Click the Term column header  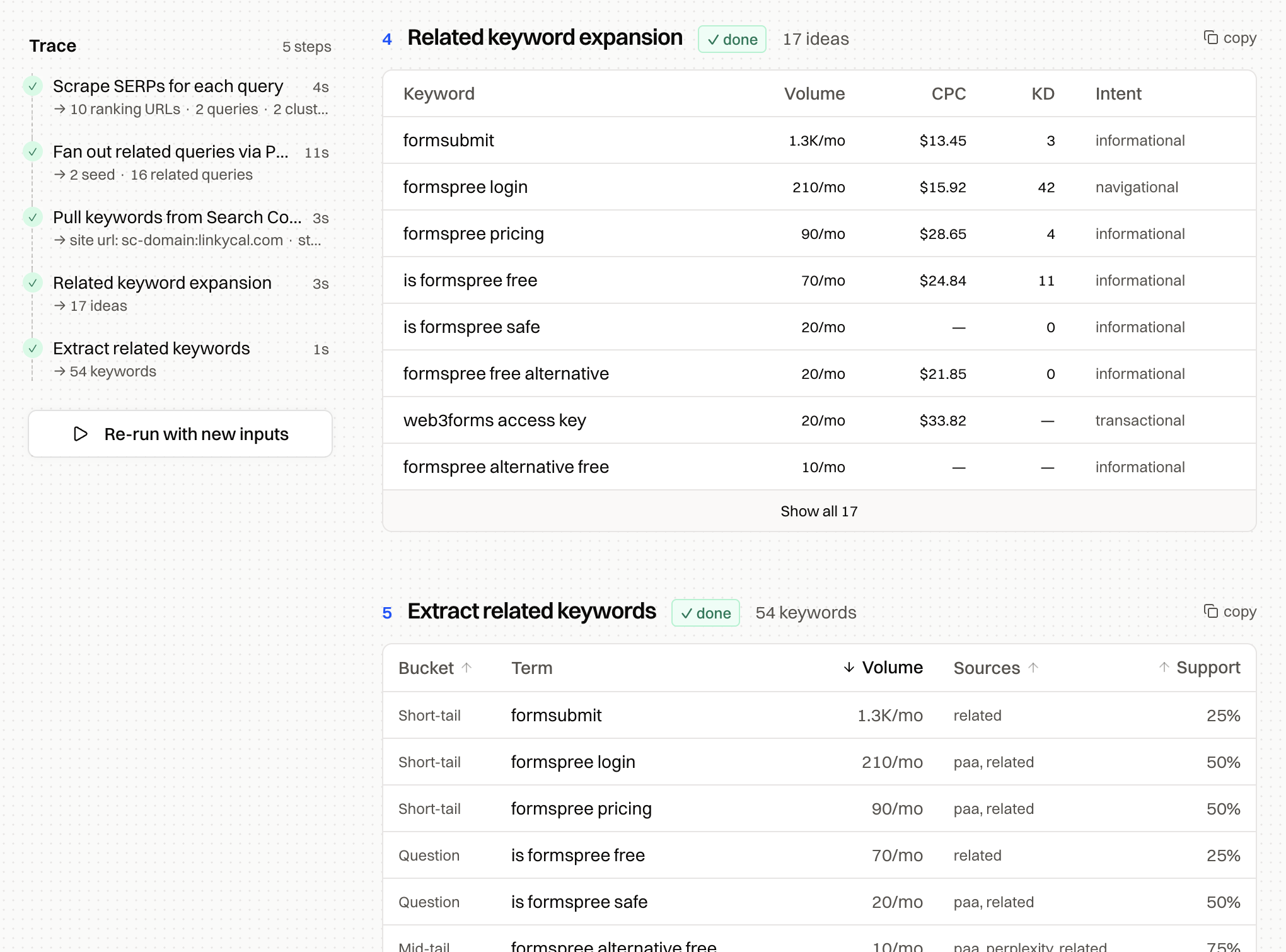pos(531,668)
